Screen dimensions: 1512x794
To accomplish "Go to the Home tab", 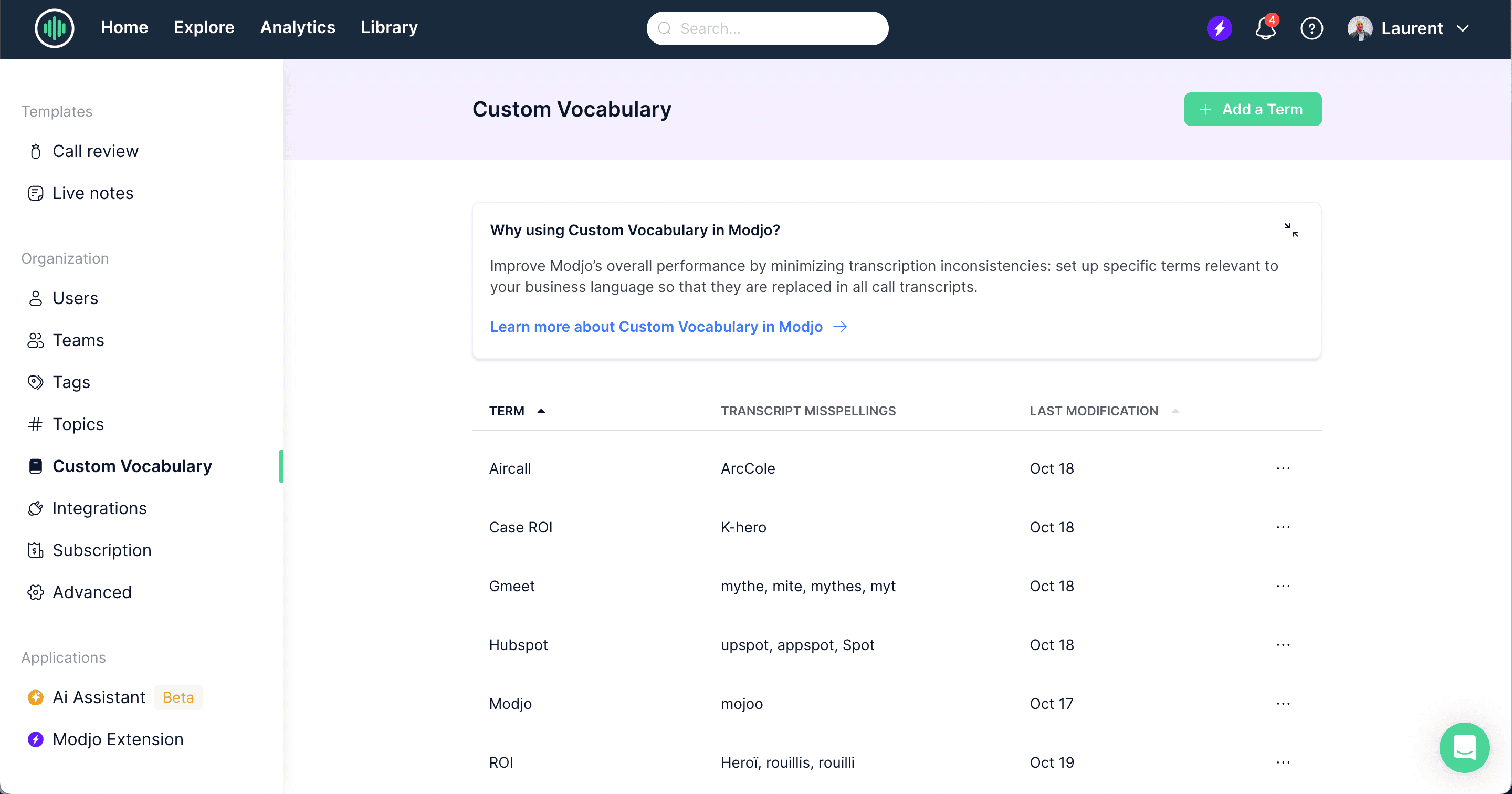I will 124,28.
